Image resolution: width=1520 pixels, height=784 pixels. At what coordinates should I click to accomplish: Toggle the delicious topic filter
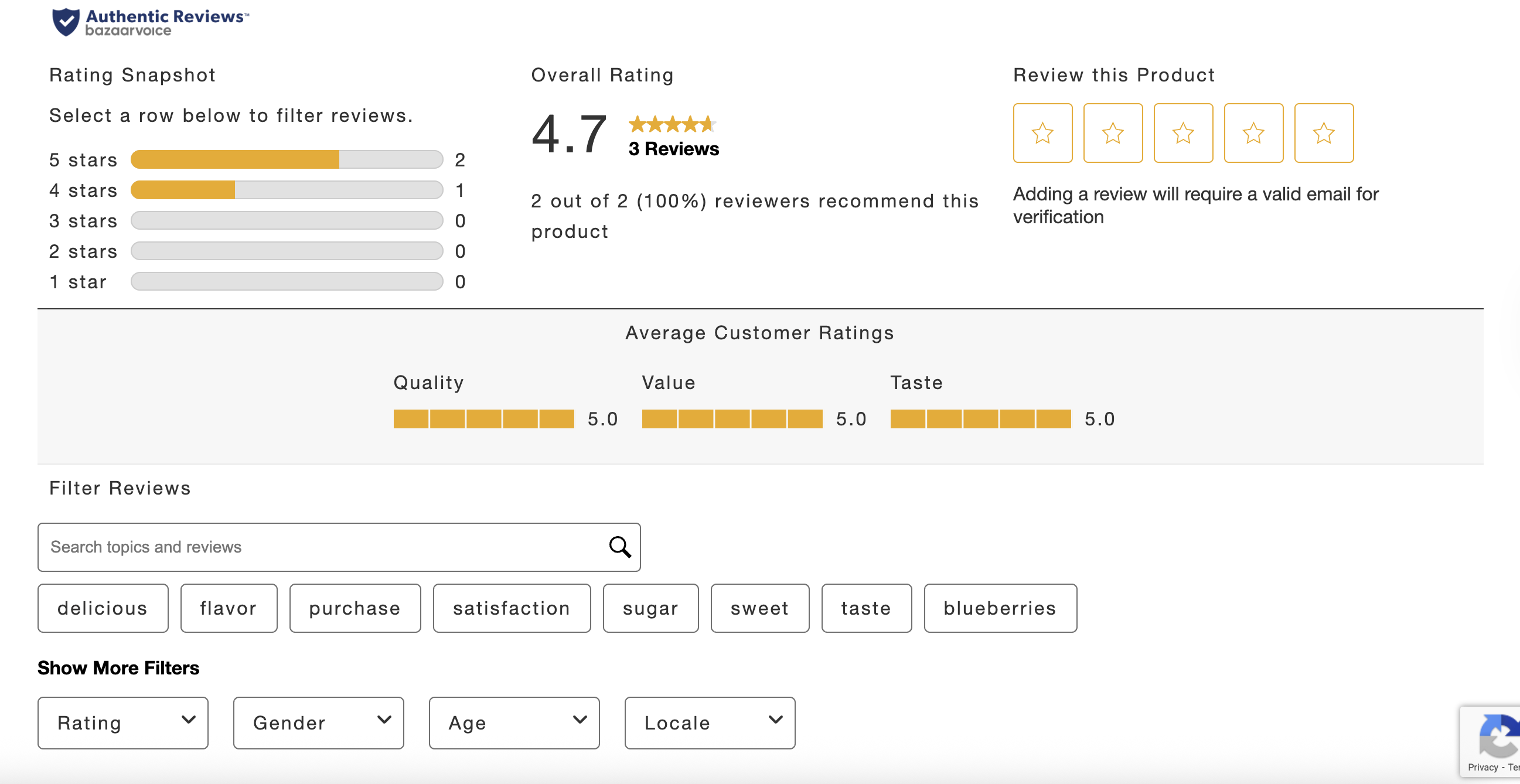pyautogui.click(x=103, y=608)
